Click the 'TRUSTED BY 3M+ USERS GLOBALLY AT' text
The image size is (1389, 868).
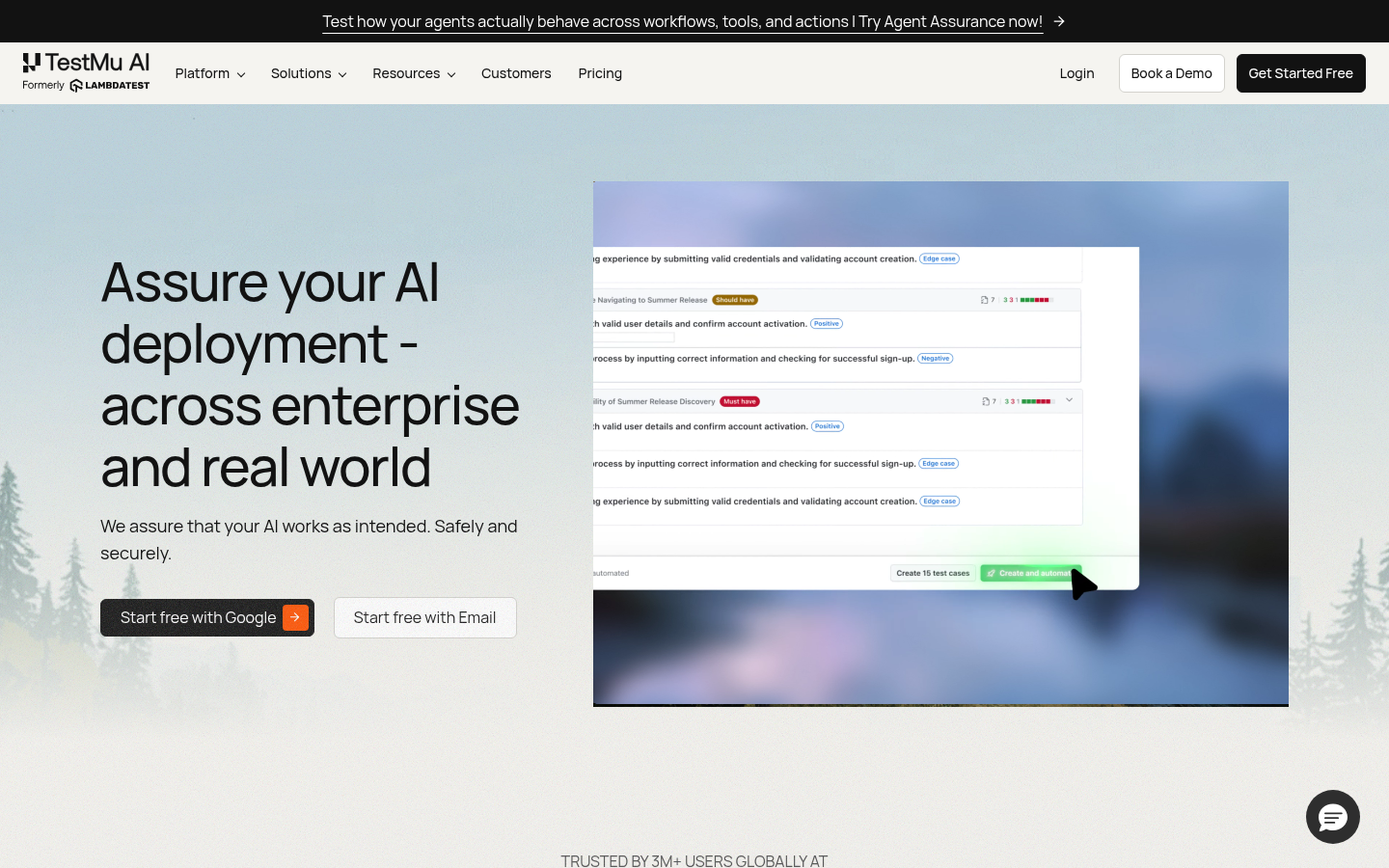coord(694,860)
